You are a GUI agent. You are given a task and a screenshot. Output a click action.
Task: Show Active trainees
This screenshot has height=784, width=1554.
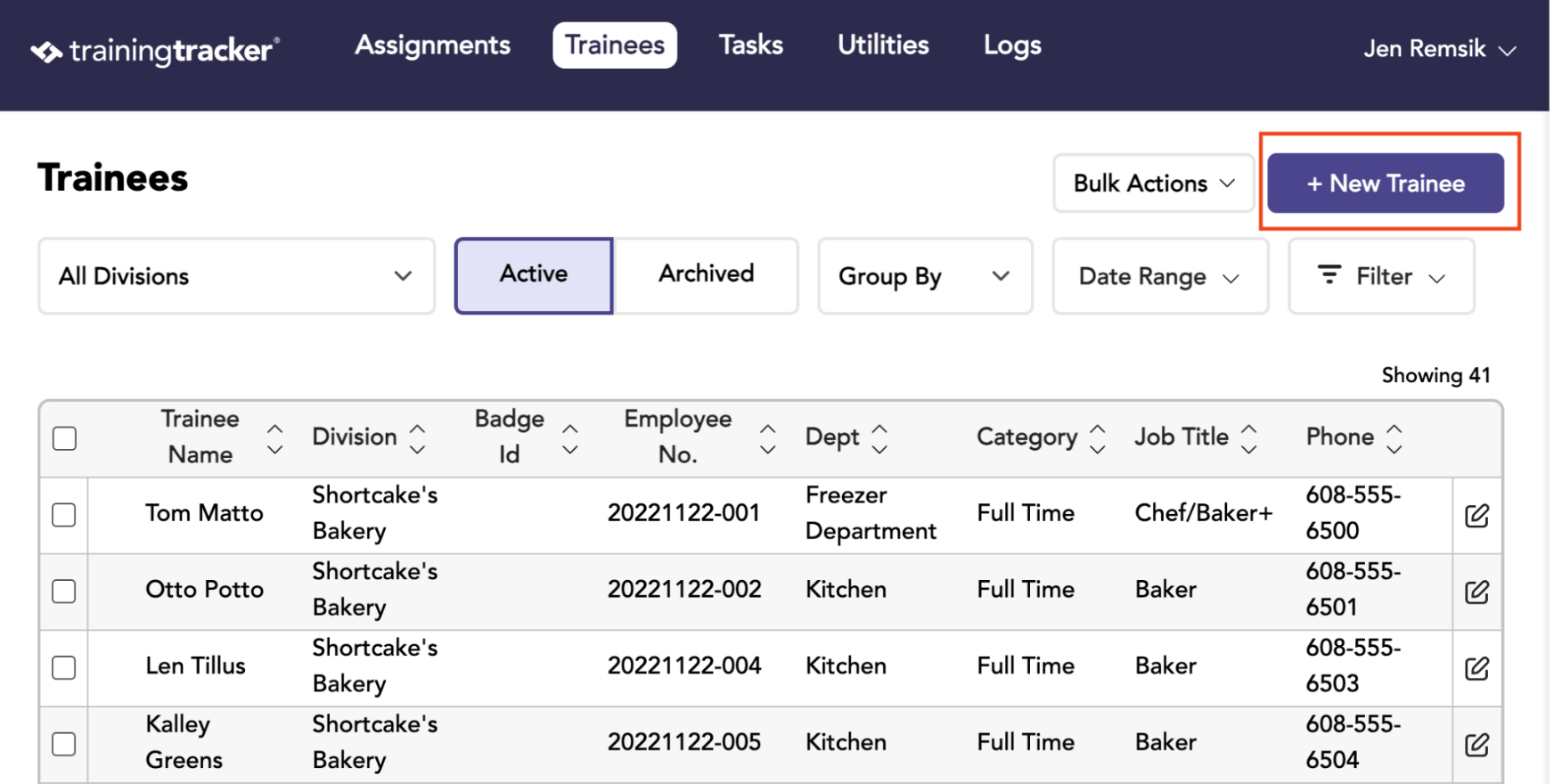[x=534, y=275]
